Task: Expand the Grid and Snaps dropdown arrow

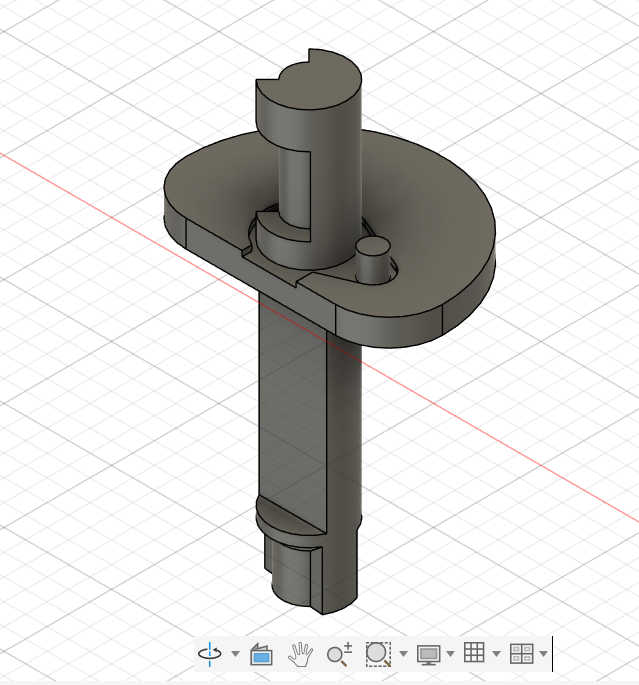Action: point(496,654)
